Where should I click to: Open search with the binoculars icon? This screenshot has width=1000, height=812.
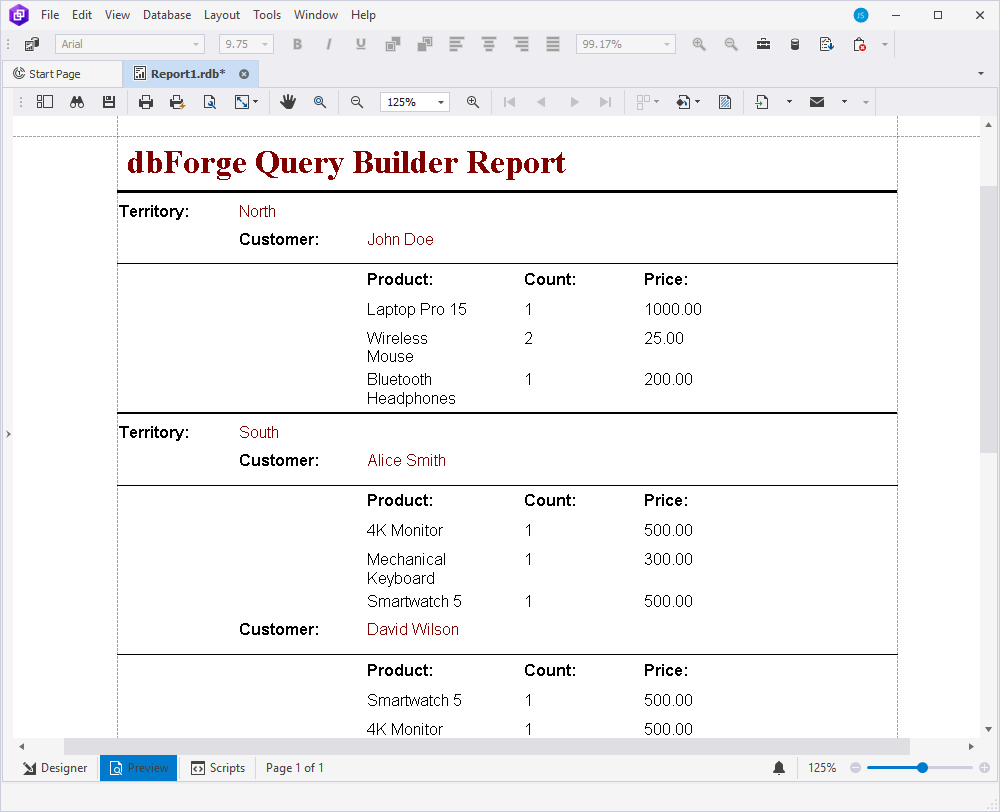[77, 102]
